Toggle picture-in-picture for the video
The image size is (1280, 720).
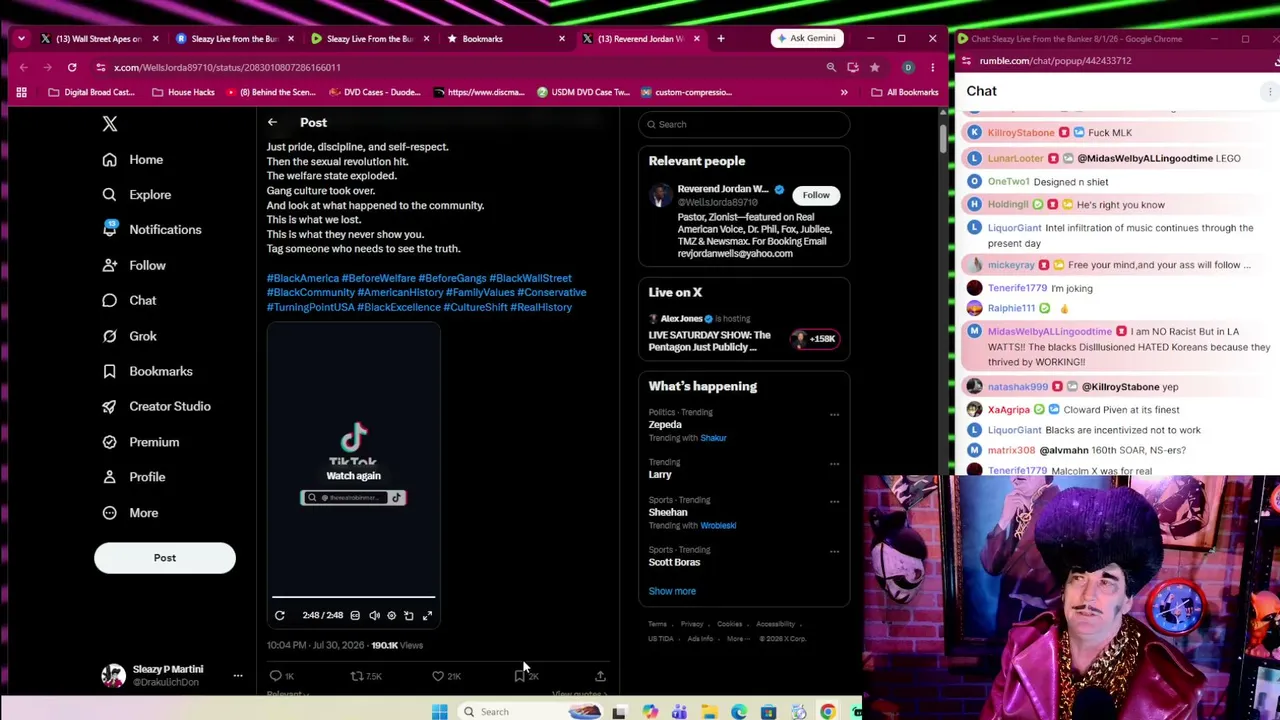coord(409,616)
